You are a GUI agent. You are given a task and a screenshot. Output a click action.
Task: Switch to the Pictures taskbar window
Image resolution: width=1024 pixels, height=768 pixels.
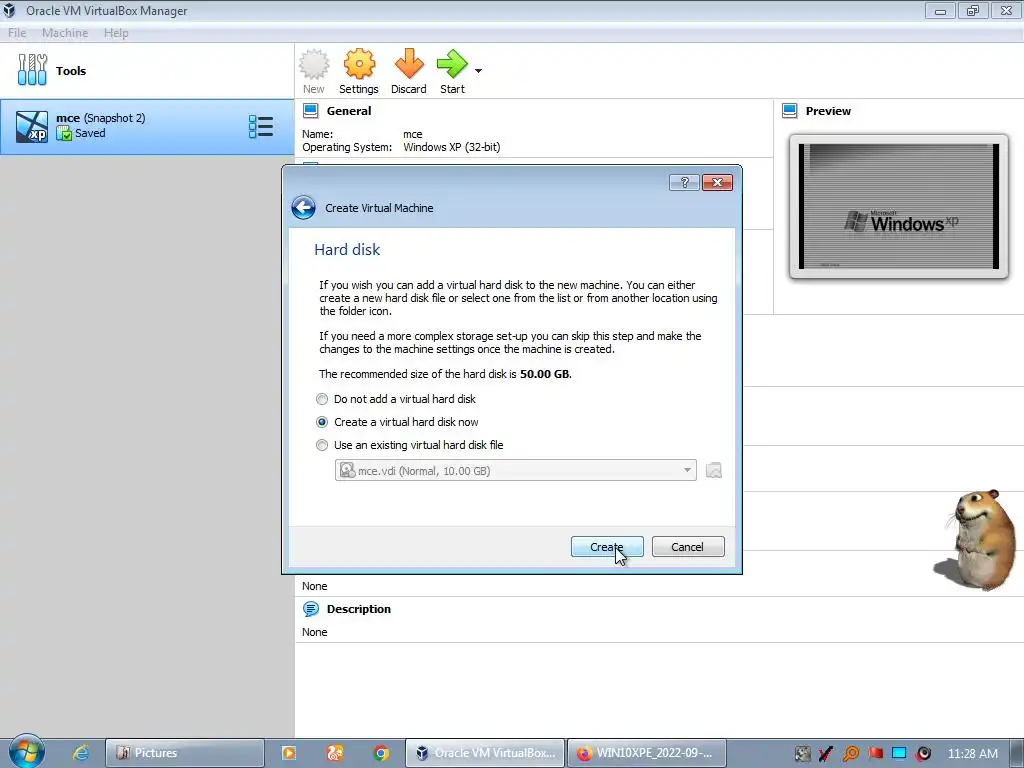pos(185,753)
